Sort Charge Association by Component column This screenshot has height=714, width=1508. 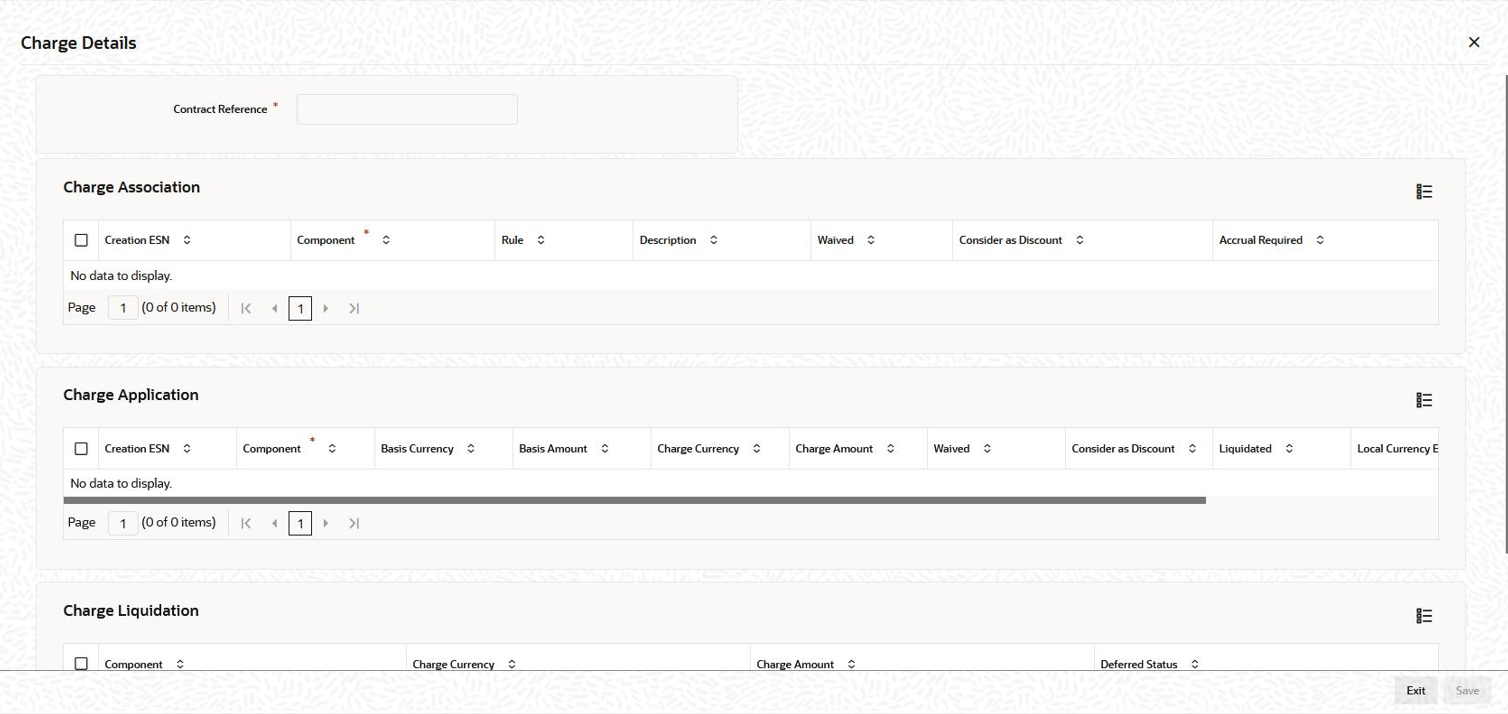click(386, 240)
